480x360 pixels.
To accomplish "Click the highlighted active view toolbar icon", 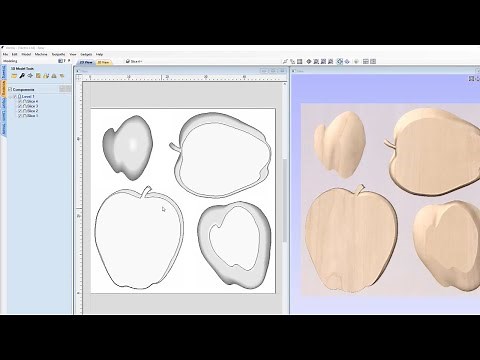I will point(340,61).
